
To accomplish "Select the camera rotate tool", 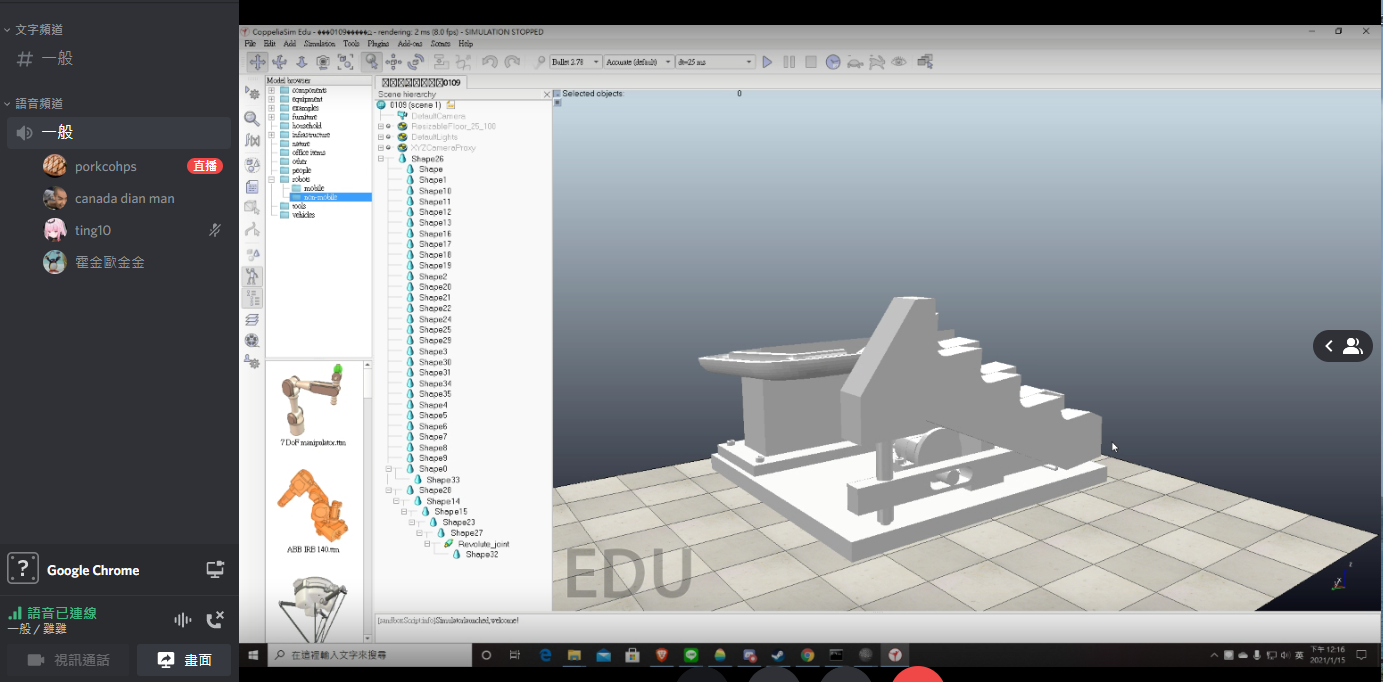I will 279,62.
